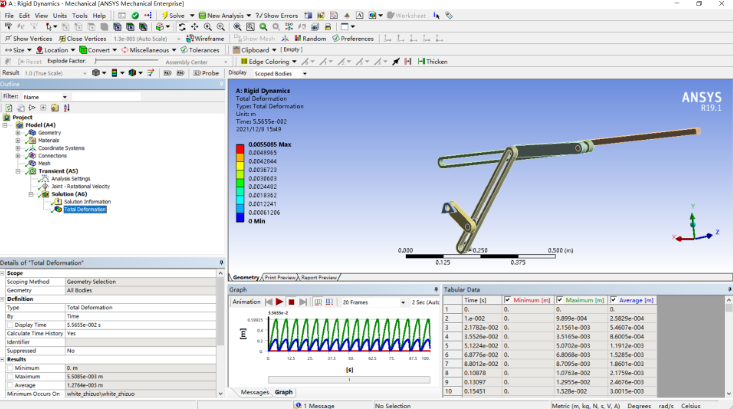733x409 pixels.
Task: Toggle the Thicken edges option
Action: [x=432, y=62]
